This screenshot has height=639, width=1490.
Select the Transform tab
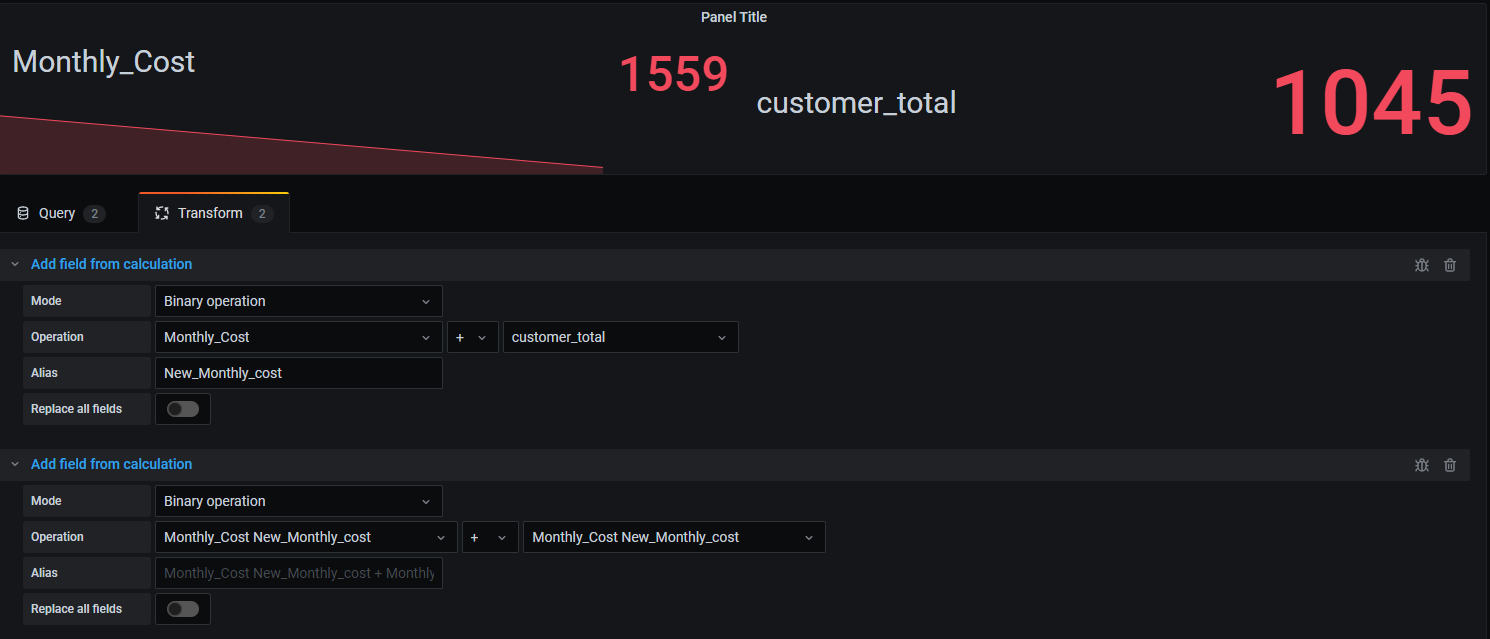[214, 213]
